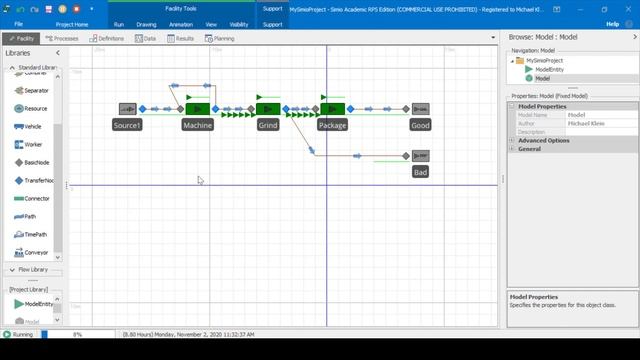Screen dimensions: 640x360
Task: Stop the simulation with the red stop icon
Action: click(76, 9)
